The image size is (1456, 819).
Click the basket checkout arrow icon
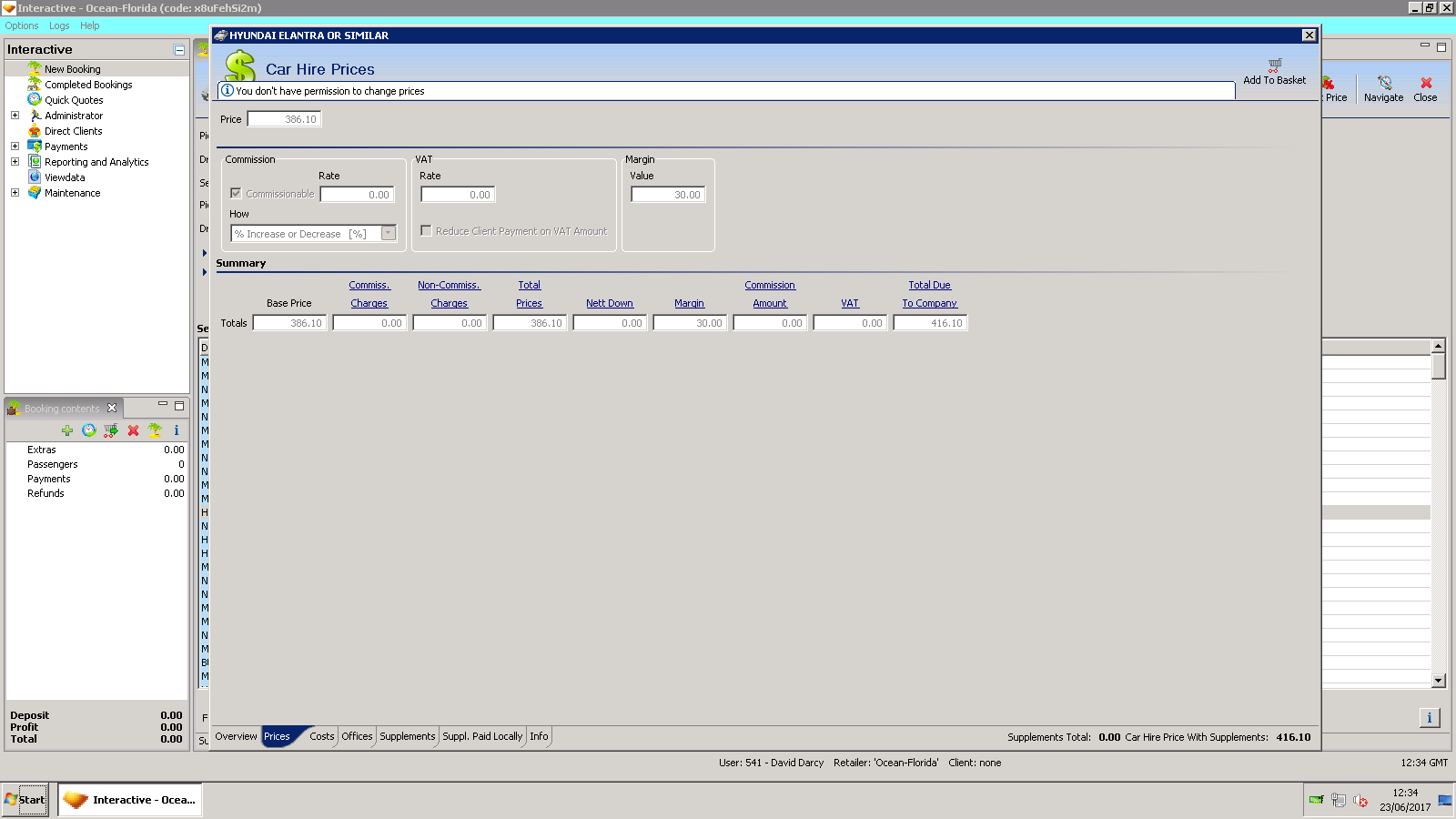(x=111, y=430)
